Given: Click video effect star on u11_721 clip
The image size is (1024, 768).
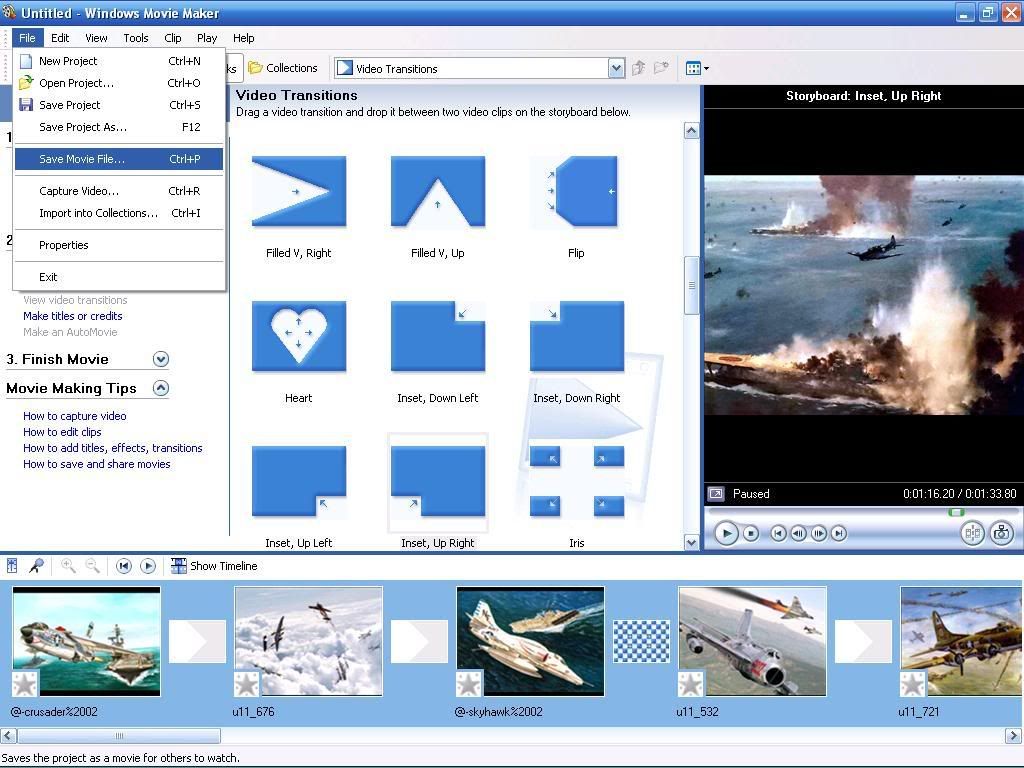Looking at the screenshot, I should click(x=912, y=684).
